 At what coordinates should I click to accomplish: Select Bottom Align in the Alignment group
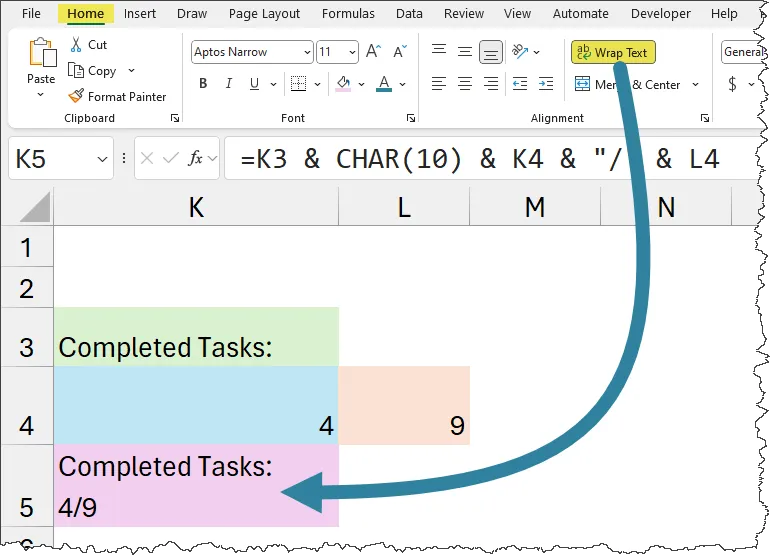tap(490, 52)
